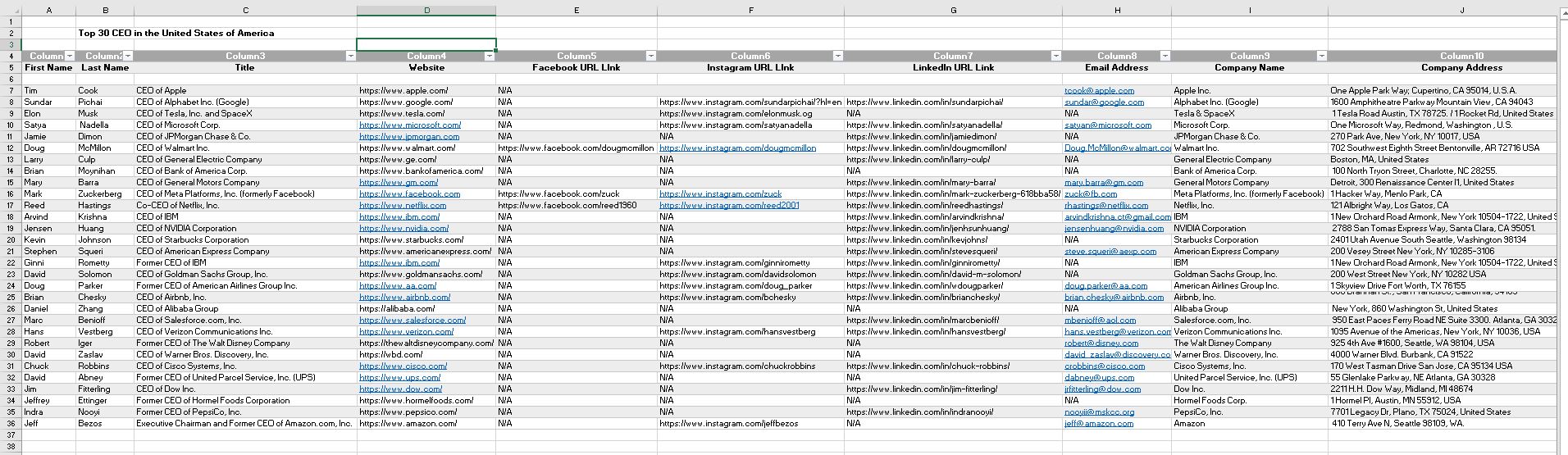Follow the https://www.ups.com/ link
The image size is (1568, 455).
point(399,377)
